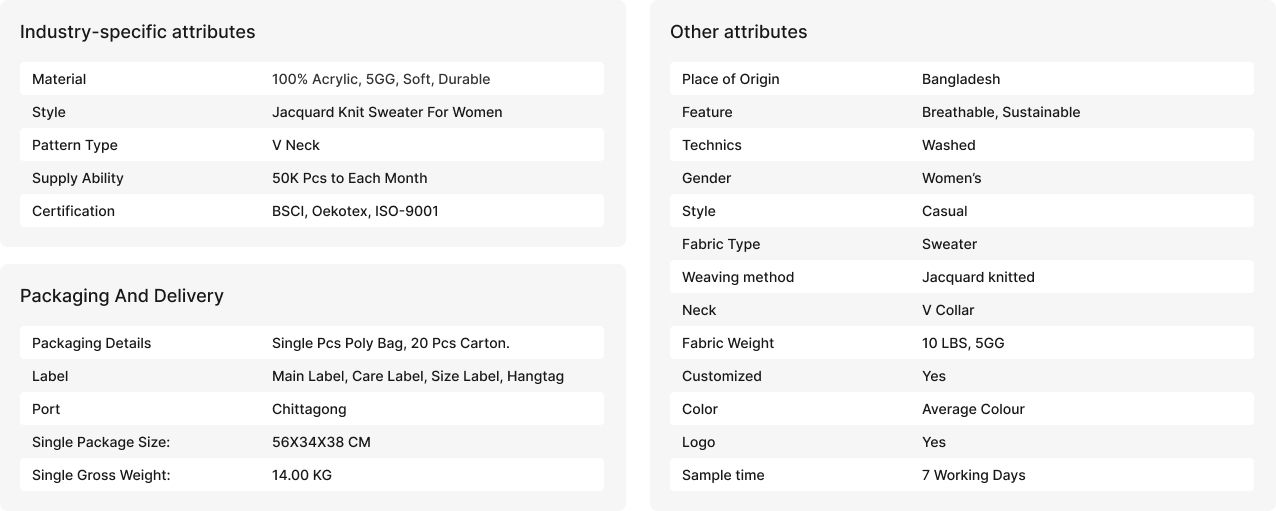Click the BSCI, Oekotex, ISO-9001 certification value
Screen dimensions: 1276x511
[x=355, y=211]
